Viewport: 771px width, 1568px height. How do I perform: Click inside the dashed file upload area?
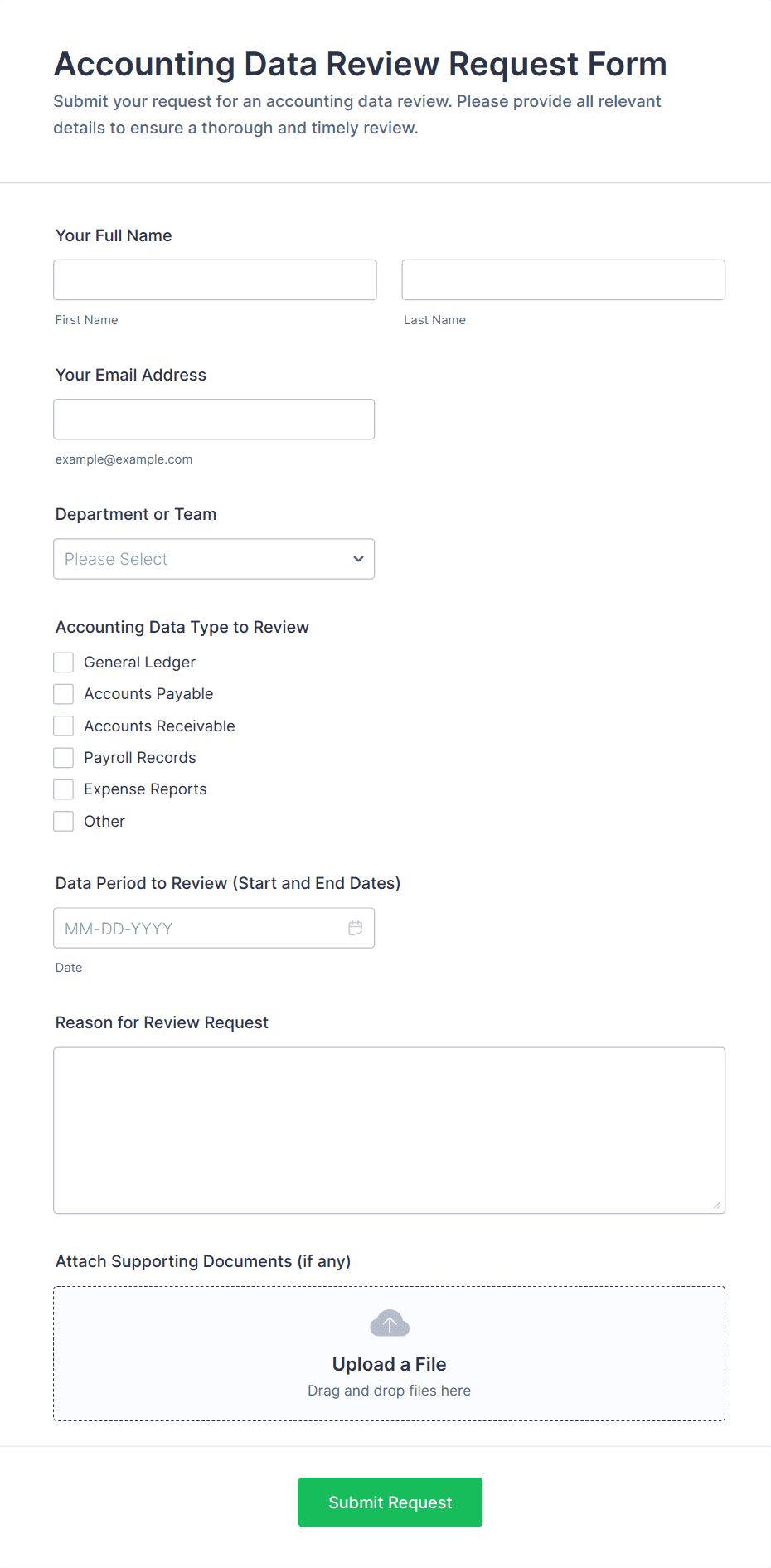point(389,1352)
